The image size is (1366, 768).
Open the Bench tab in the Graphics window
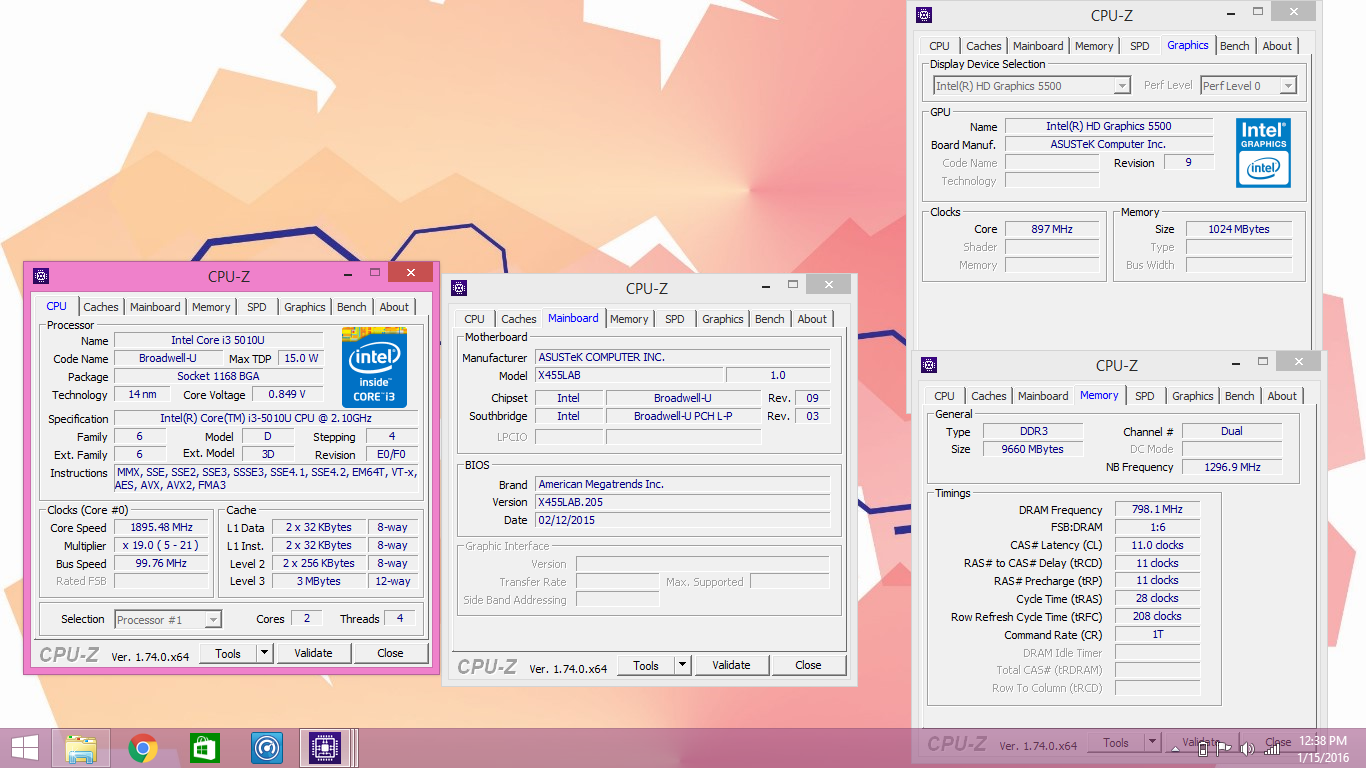point(1235,46)
